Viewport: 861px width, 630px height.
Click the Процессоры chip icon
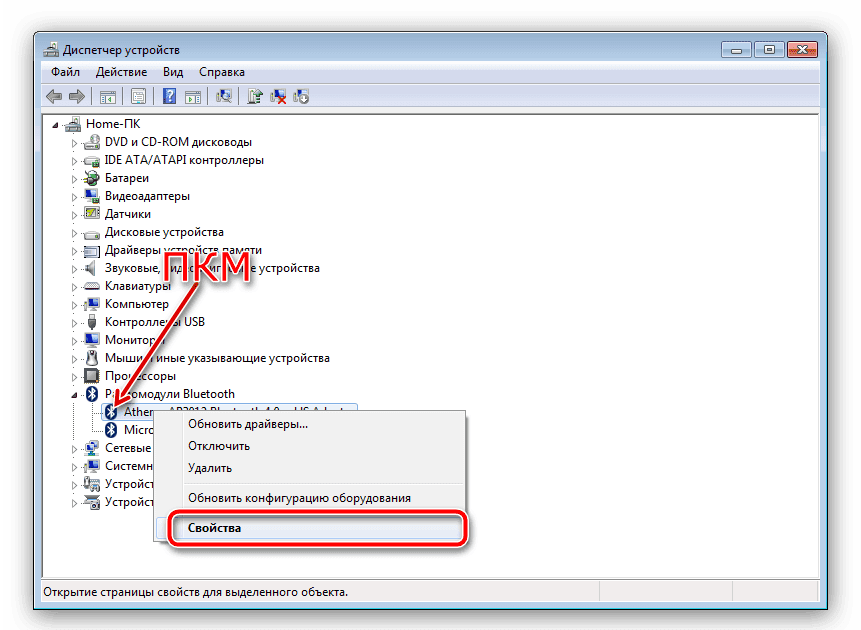(x=92, y=376)
